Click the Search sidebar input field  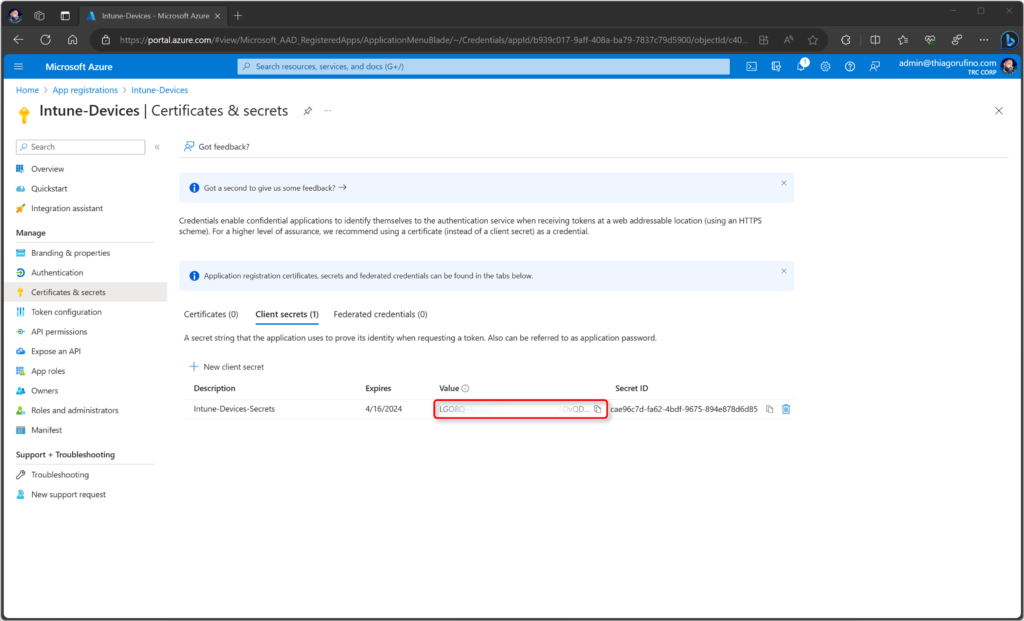pyautogui.click(x=80, y=146)
